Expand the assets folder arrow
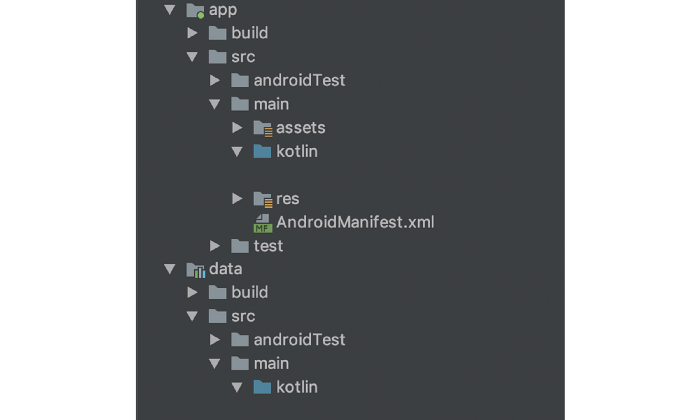 coord(237,128)
